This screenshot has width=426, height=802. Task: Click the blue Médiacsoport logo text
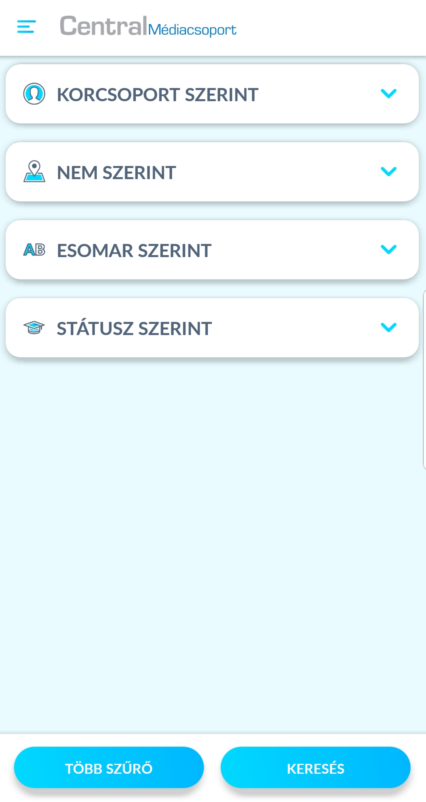coord(192,30)
